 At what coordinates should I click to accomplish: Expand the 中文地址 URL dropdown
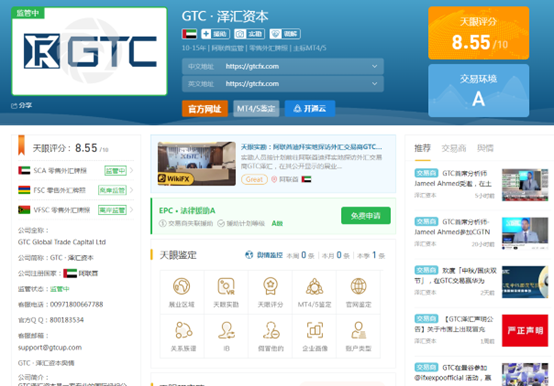tap(374, 66)
